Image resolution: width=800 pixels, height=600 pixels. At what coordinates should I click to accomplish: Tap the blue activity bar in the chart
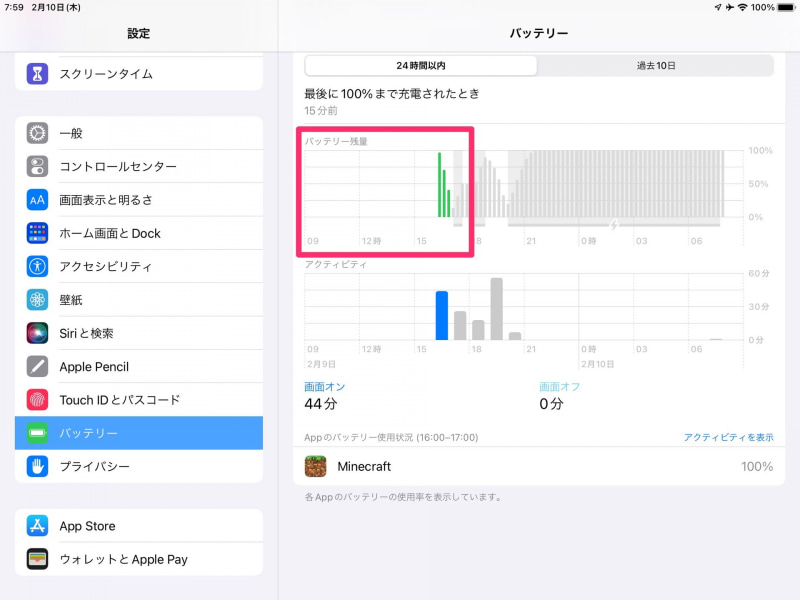point(442,315)
